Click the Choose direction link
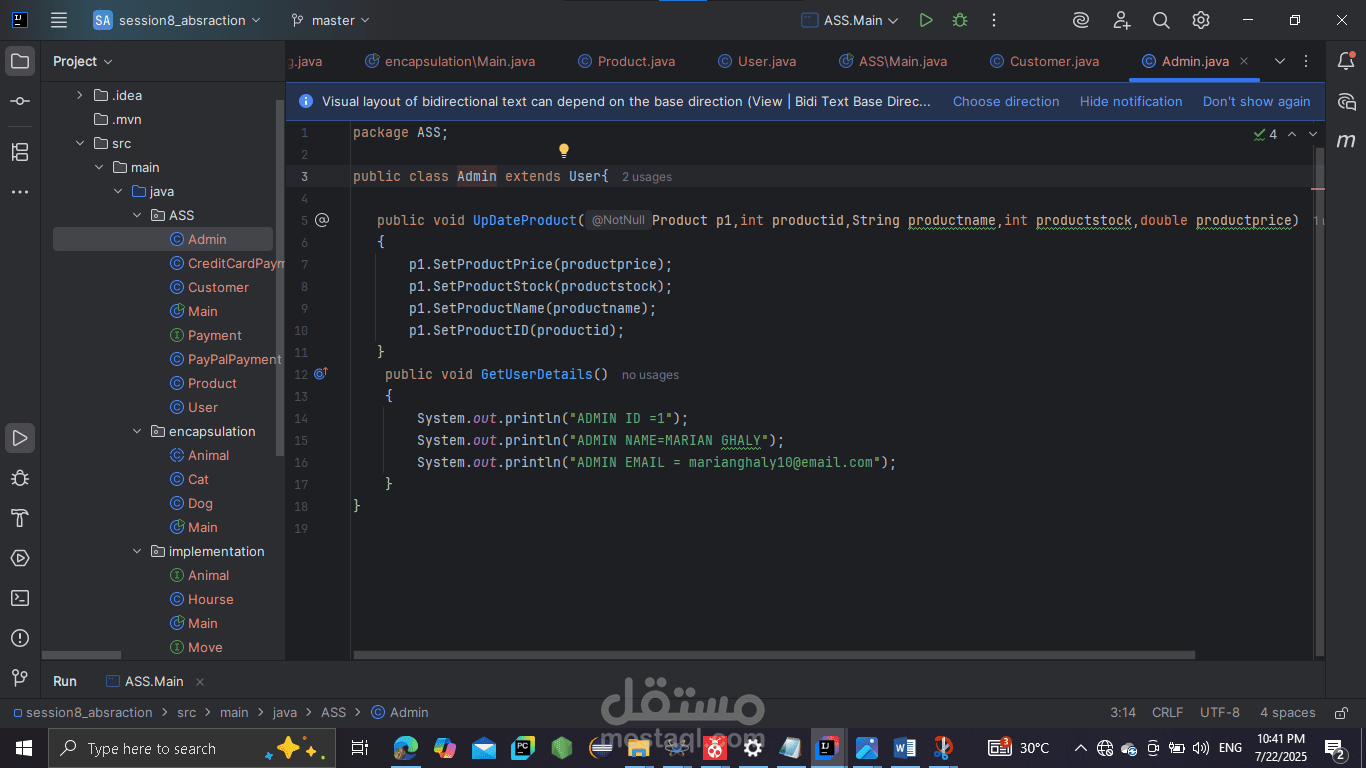This screenshot has height=768, width=1366. click(x=1005, y=101)
